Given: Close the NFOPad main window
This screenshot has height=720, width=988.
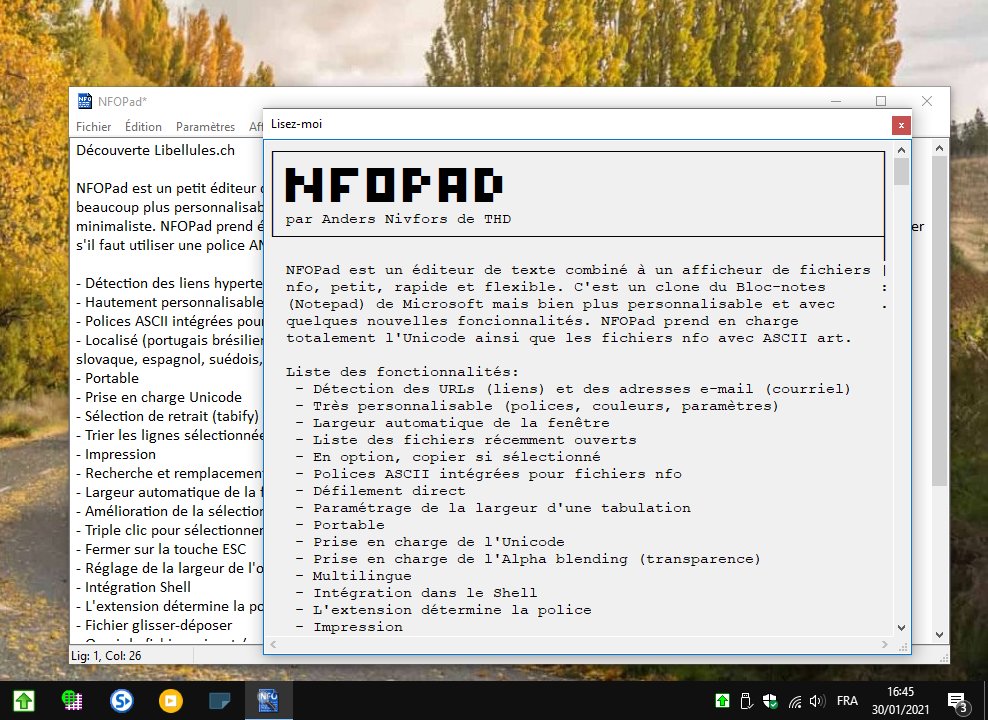Looking at the screenshot, I should coord(927,101).
